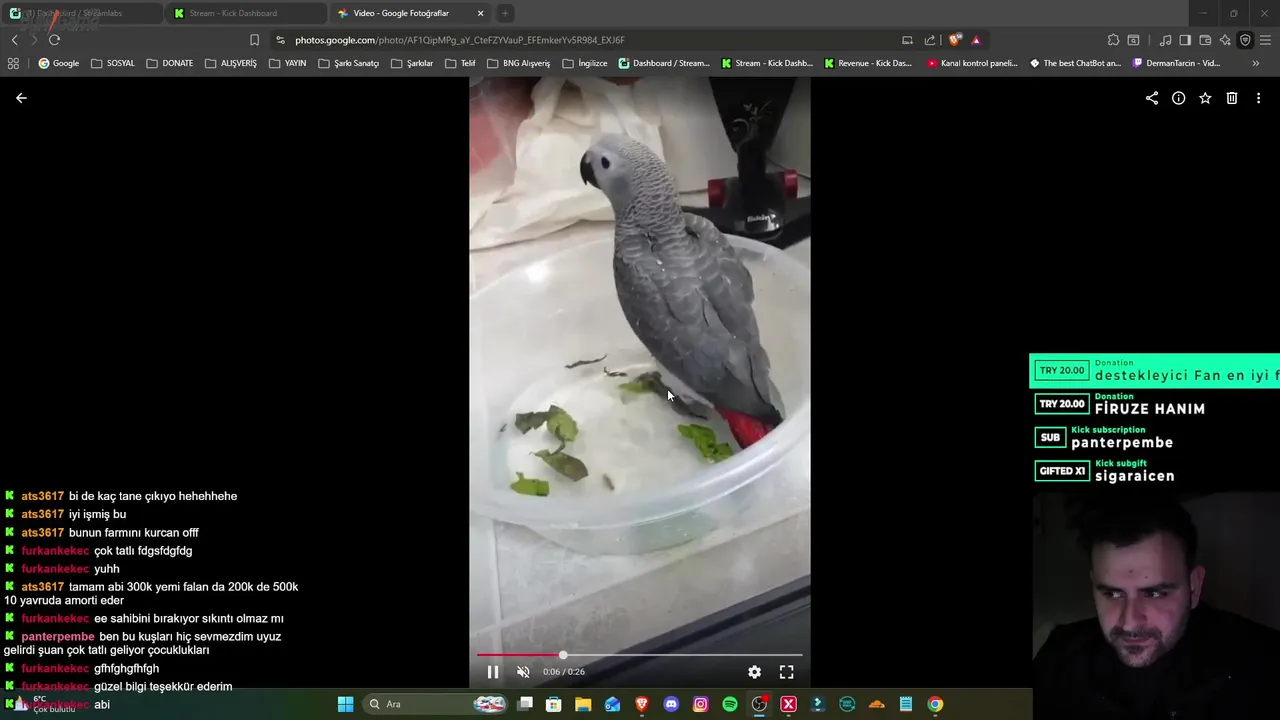Viewport: 1280px width, 720px height.
Task: Open a new browser tab
Action: click(505, 13)
